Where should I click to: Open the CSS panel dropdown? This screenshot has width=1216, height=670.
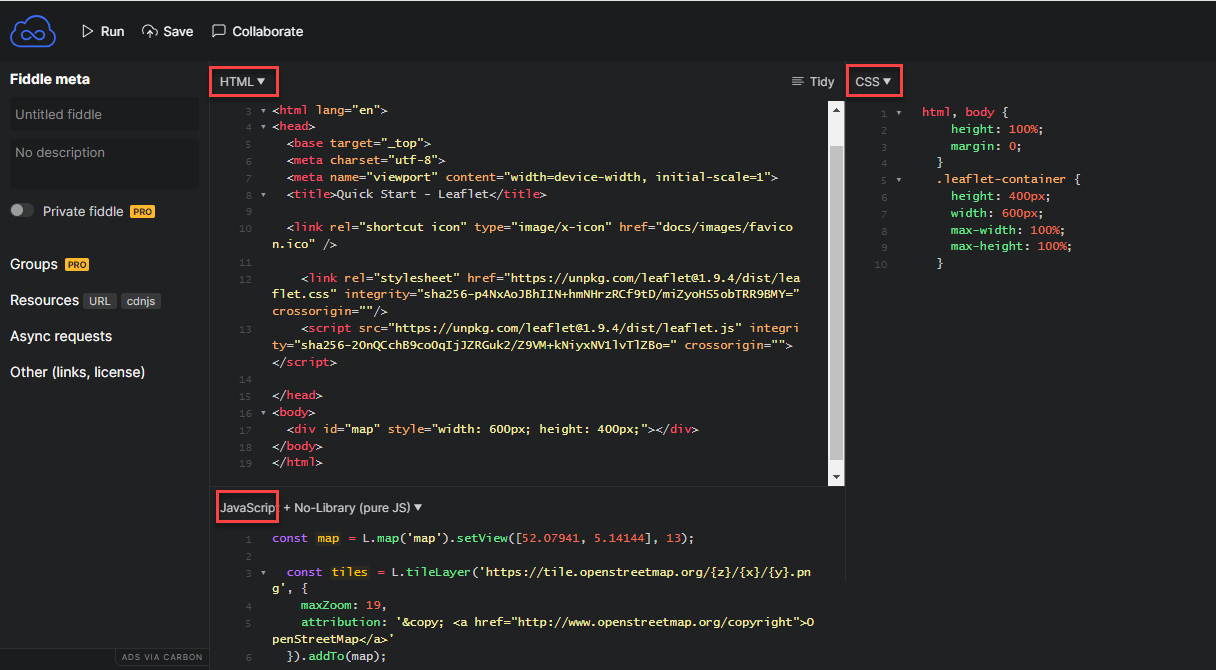(873, 82)
